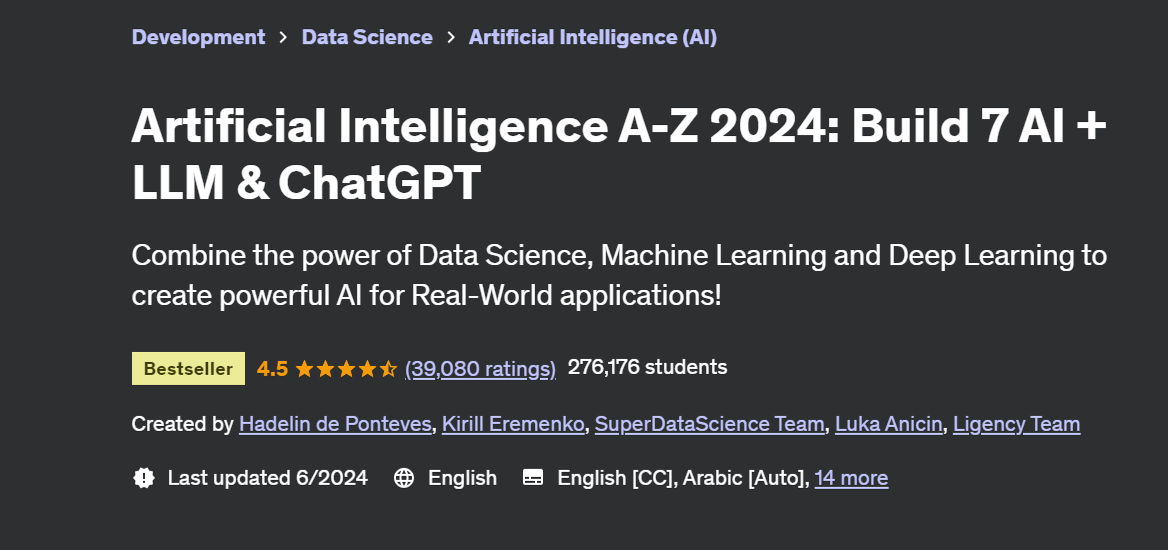Click the half-filled fifth rating star
The height and width of the screenshot is (550, 1168).
point(388,368)
